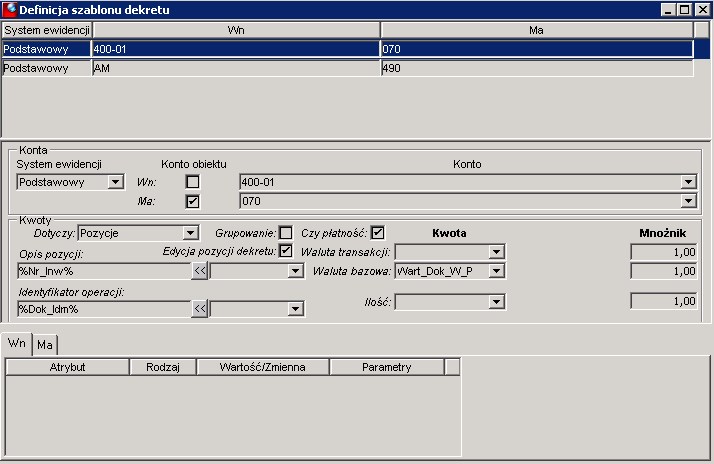The width and height of the screenshot is (714, 464).
Task: Open the variable dropdown next to Identyfikator operacji
Action: click(295, 309)
